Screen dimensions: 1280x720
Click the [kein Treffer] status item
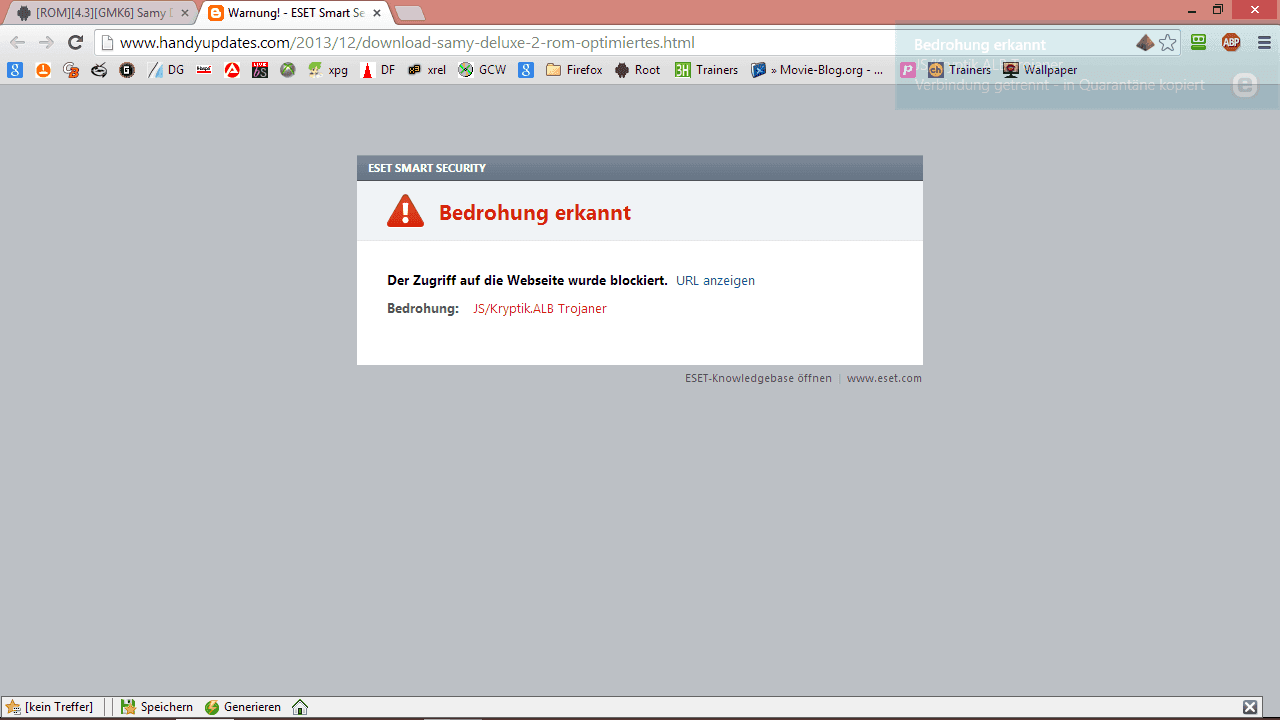[x=50, y=707]
